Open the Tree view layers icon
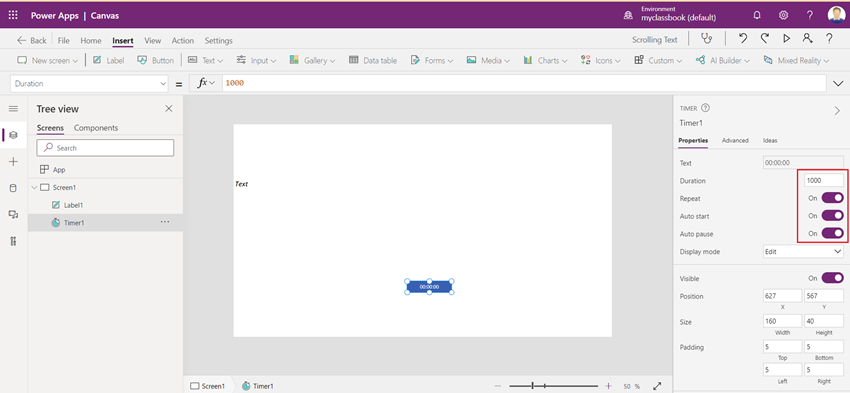 (13, 135)
